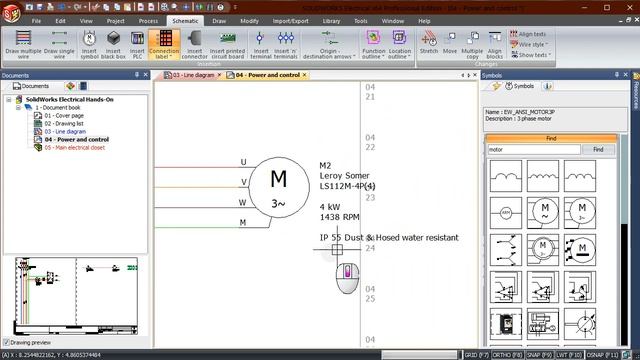The image size is (640, 360).
Task: Open the Location outline dropdown
Action: point(399,44)
